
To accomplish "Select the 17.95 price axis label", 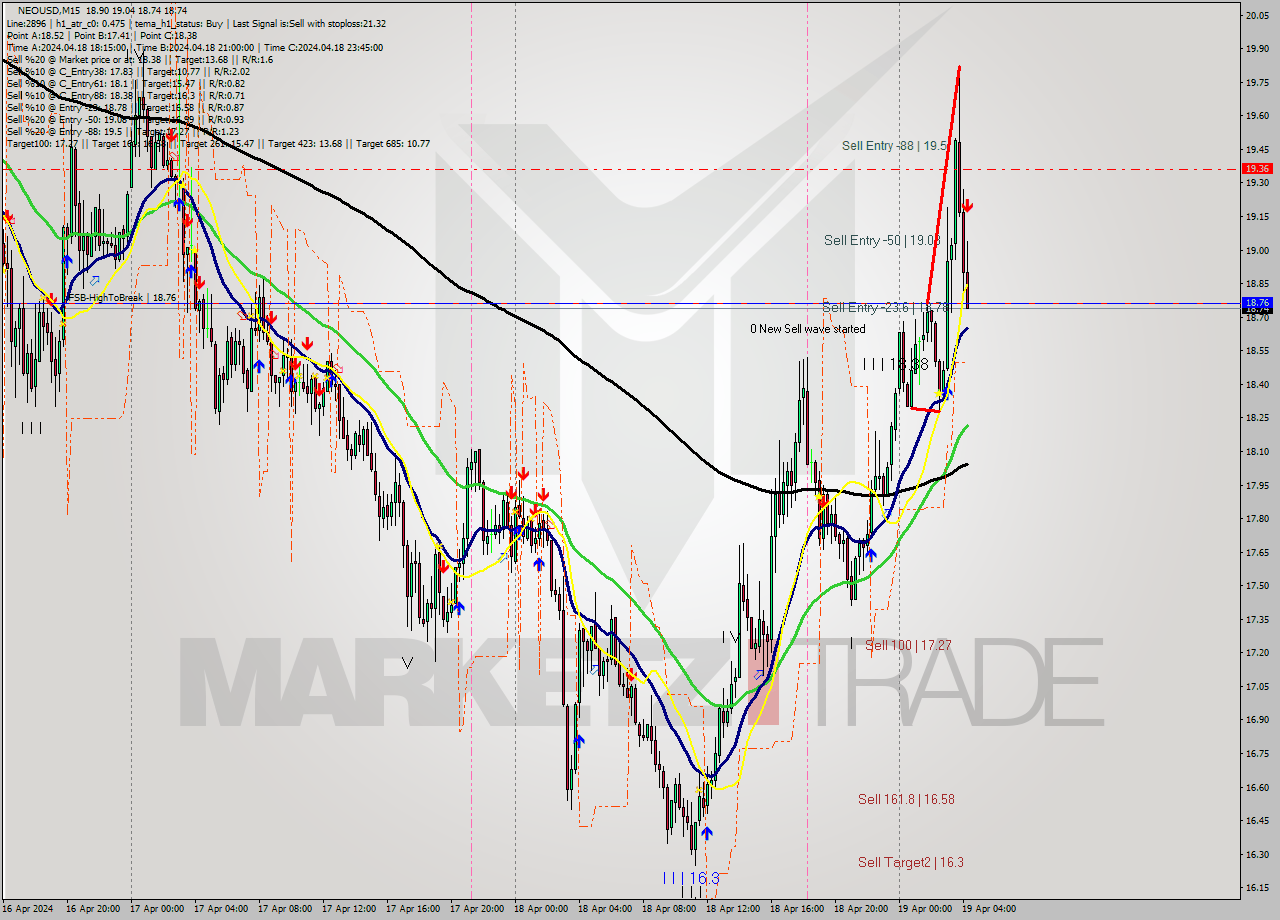I will [1257, 485].
